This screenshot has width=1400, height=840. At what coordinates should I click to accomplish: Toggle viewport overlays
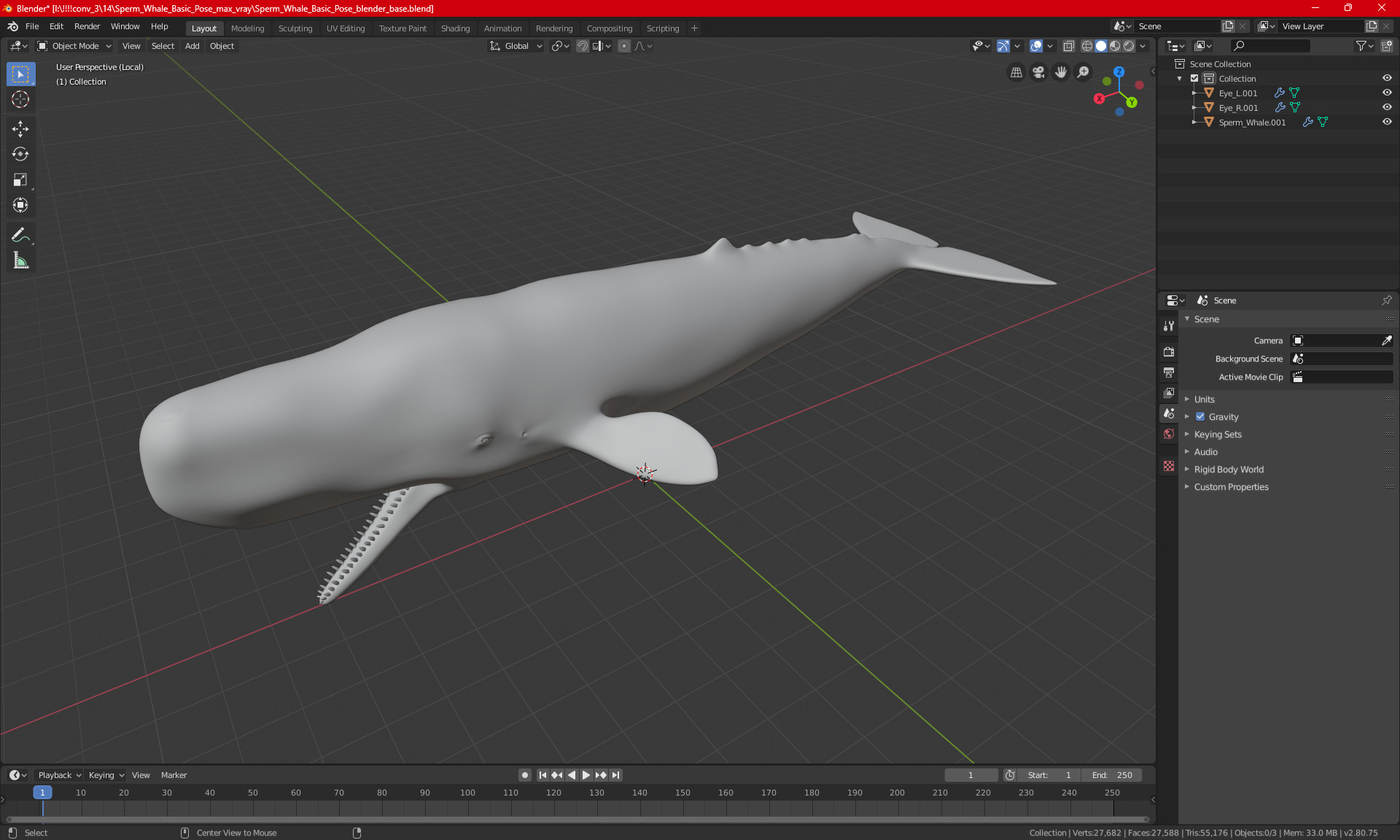click(x=1036, y=46)
